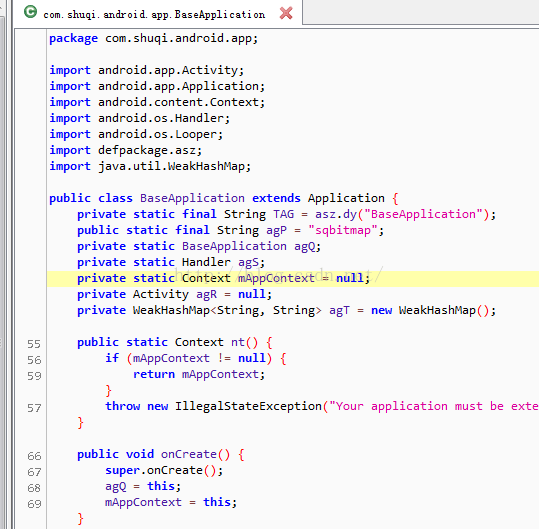Click the Activity agR field line

tap(174, 294)
